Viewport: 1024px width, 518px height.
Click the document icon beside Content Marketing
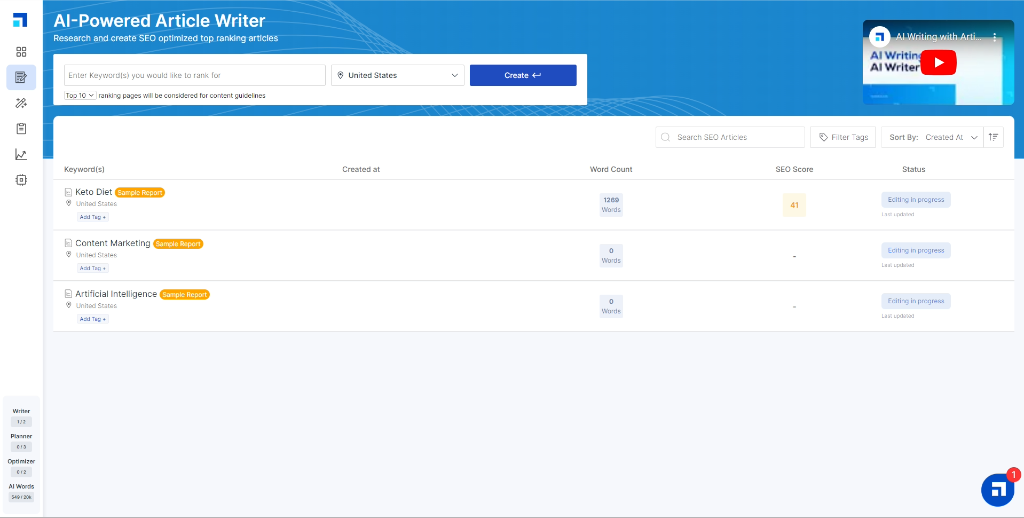click(68, 243)
